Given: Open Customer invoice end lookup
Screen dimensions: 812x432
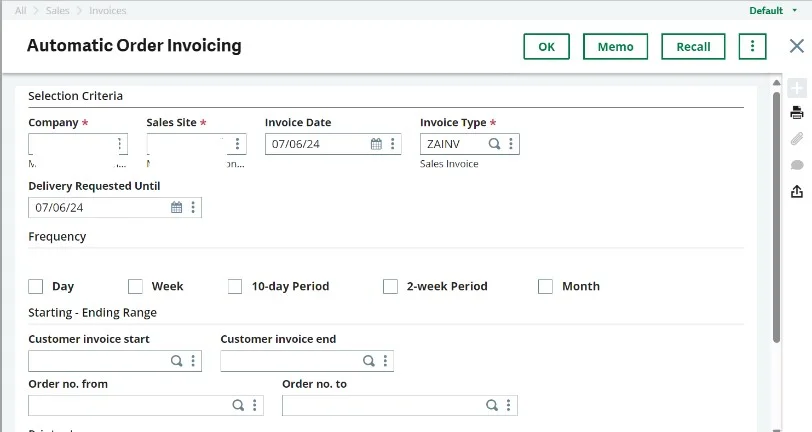Looking at the screenshot, I should tap(369, 361).
